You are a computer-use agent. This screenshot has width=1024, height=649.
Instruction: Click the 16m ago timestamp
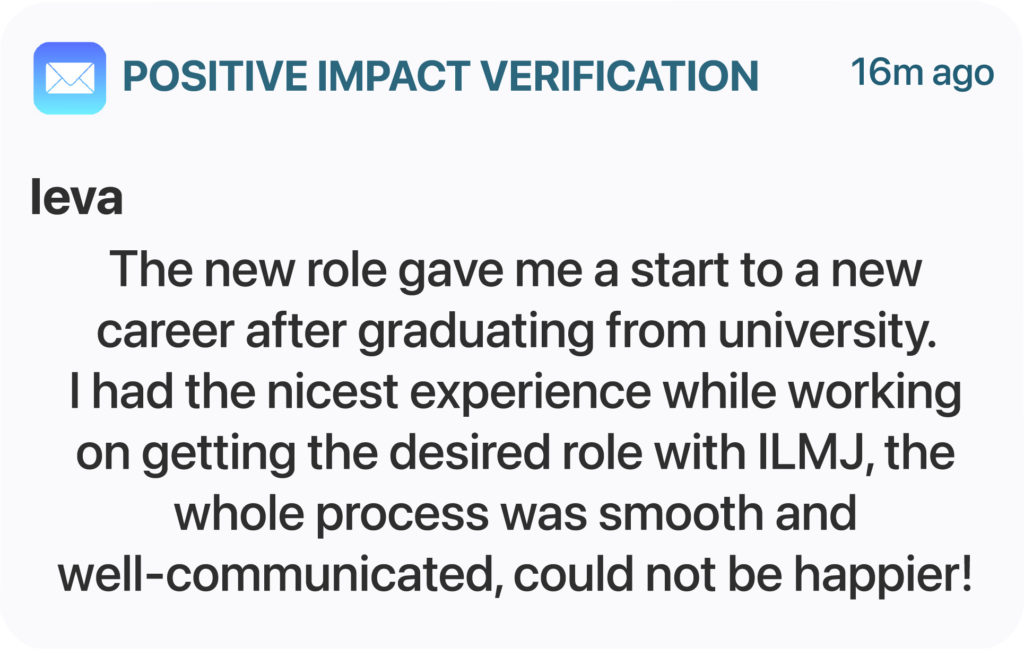click(x=922, y=72)
